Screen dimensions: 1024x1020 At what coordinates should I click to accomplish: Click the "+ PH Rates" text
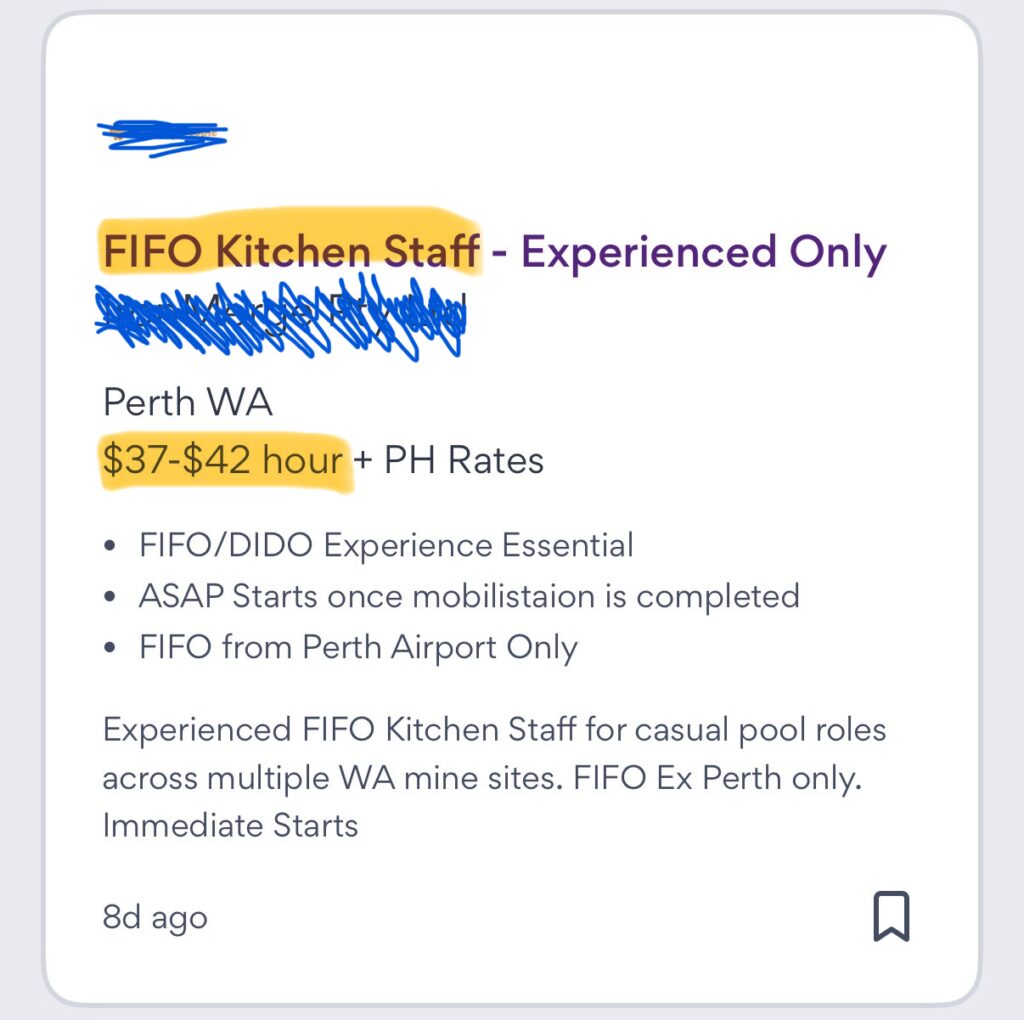(450, 461)
